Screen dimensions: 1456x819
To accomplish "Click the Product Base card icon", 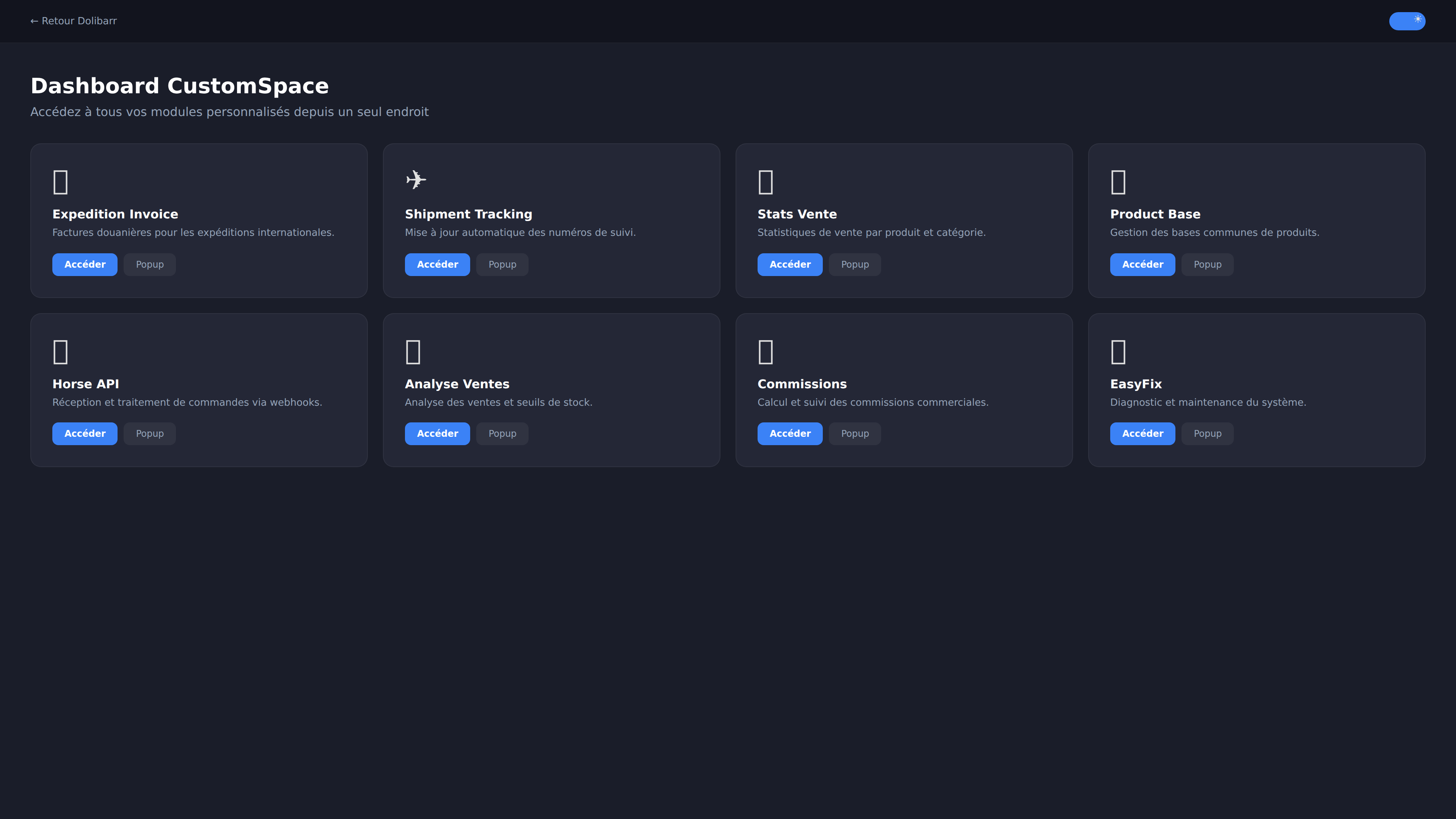I will click(x=1118, y=182).
